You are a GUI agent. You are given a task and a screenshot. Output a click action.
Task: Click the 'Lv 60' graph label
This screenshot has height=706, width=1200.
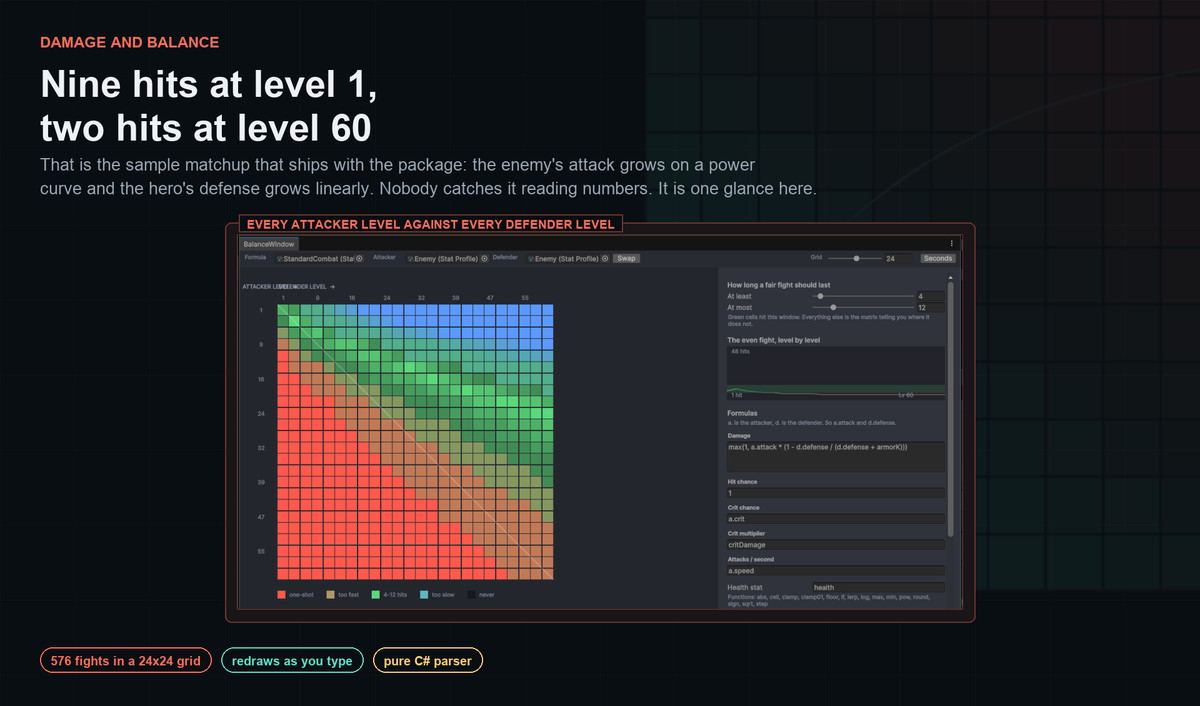(x=906, y=395)
